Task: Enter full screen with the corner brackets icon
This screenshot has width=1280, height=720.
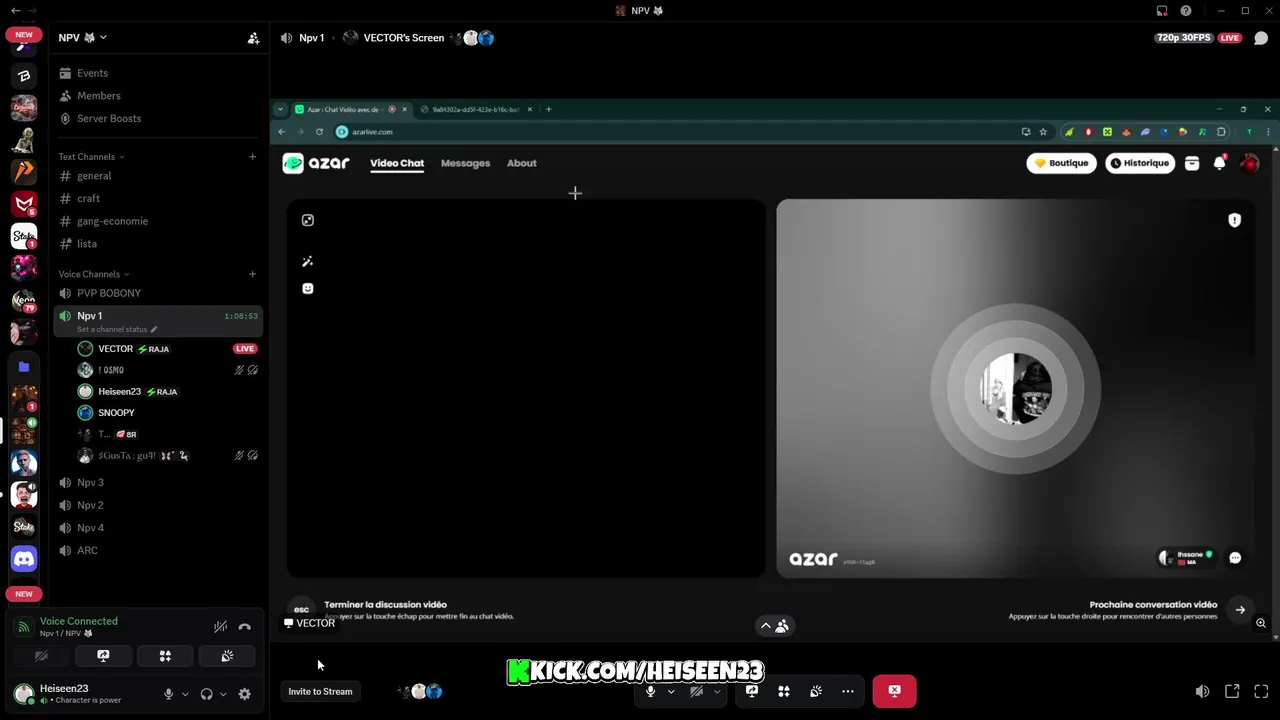Action: pyautogui.click(x=1261, y=691)
